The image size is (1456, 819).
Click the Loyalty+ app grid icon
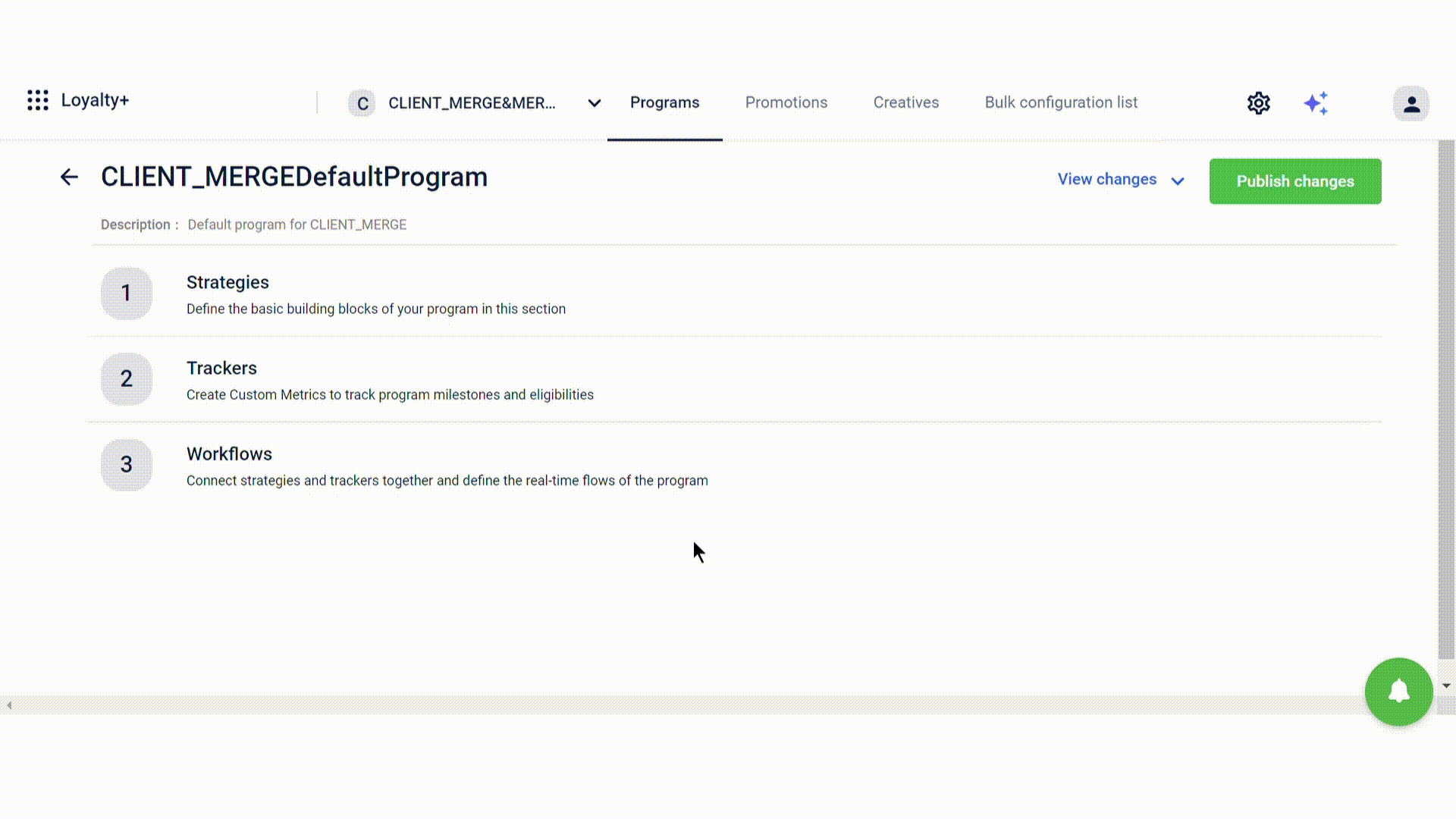[x=37, y=100]
